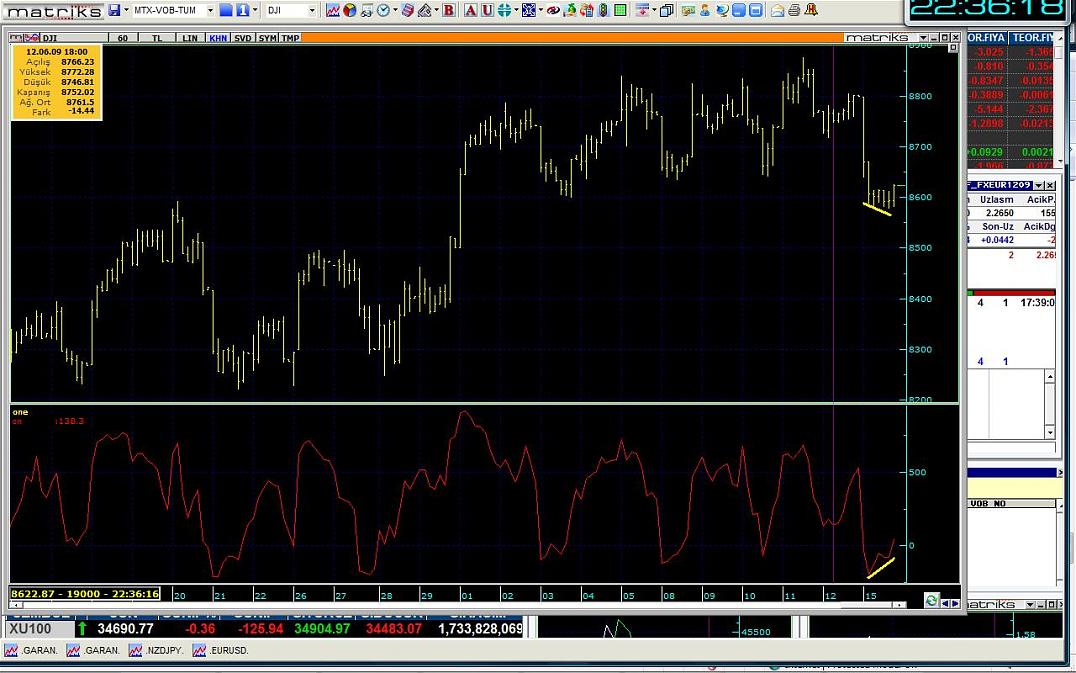Click the printer icon in toolbar
This screenshot has width=1076, height=673.
coord(793,10)
